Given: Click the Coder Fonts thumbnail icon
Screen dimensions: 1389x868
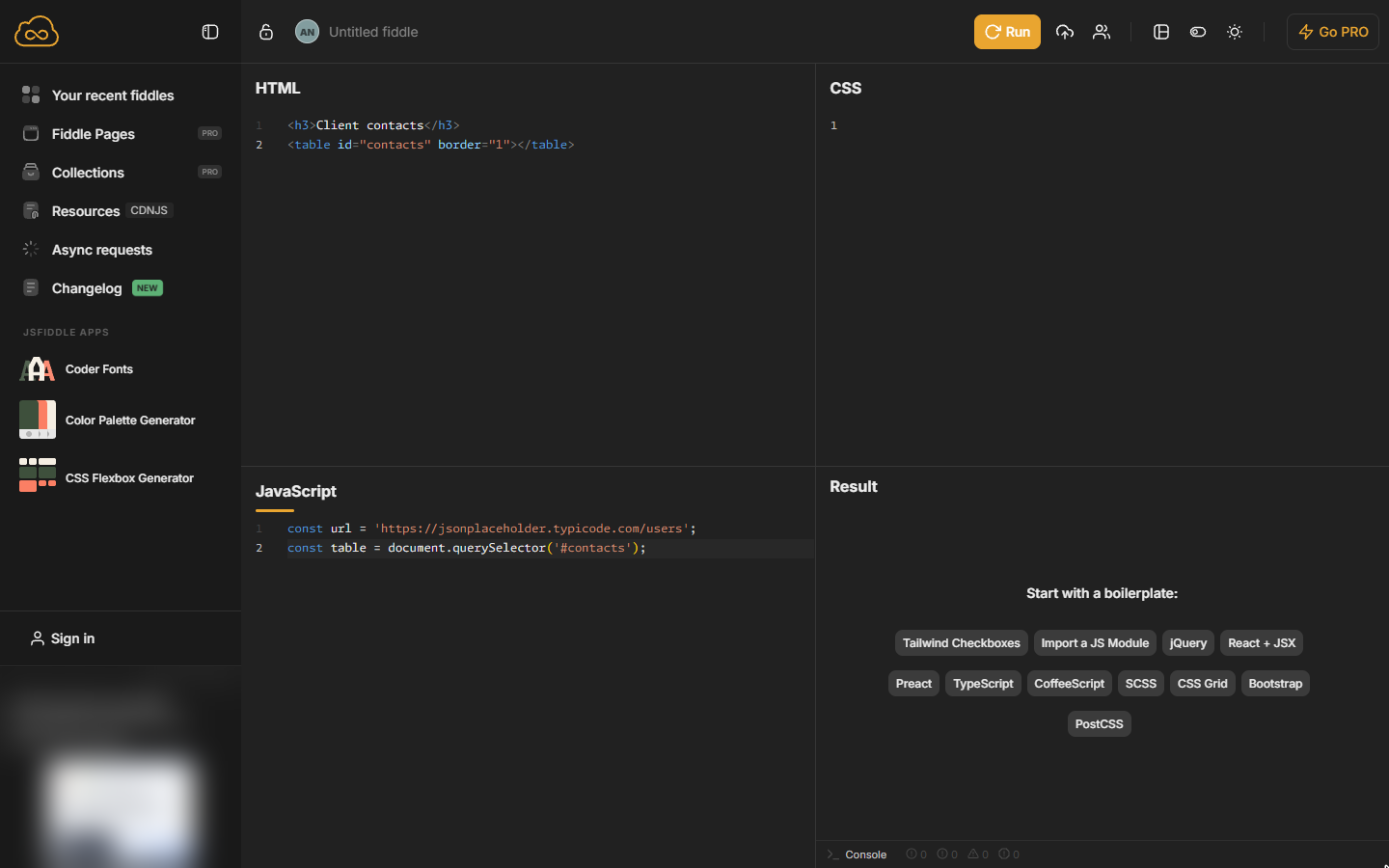Looking at the screenshot, I should point(37,369).
